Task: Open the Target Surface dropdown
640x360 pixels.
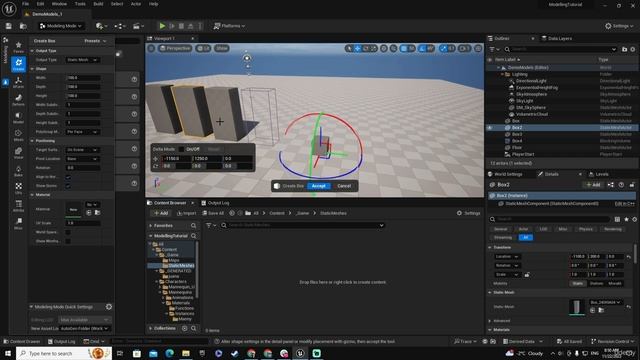Action: pos(82,150)
